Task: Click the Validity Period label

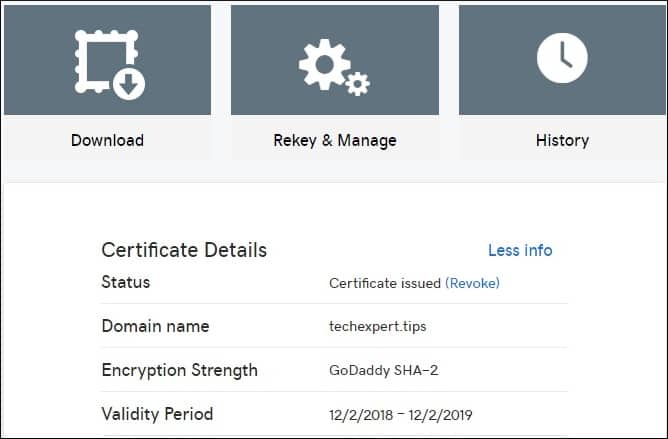Action: (x=157, y=414)
